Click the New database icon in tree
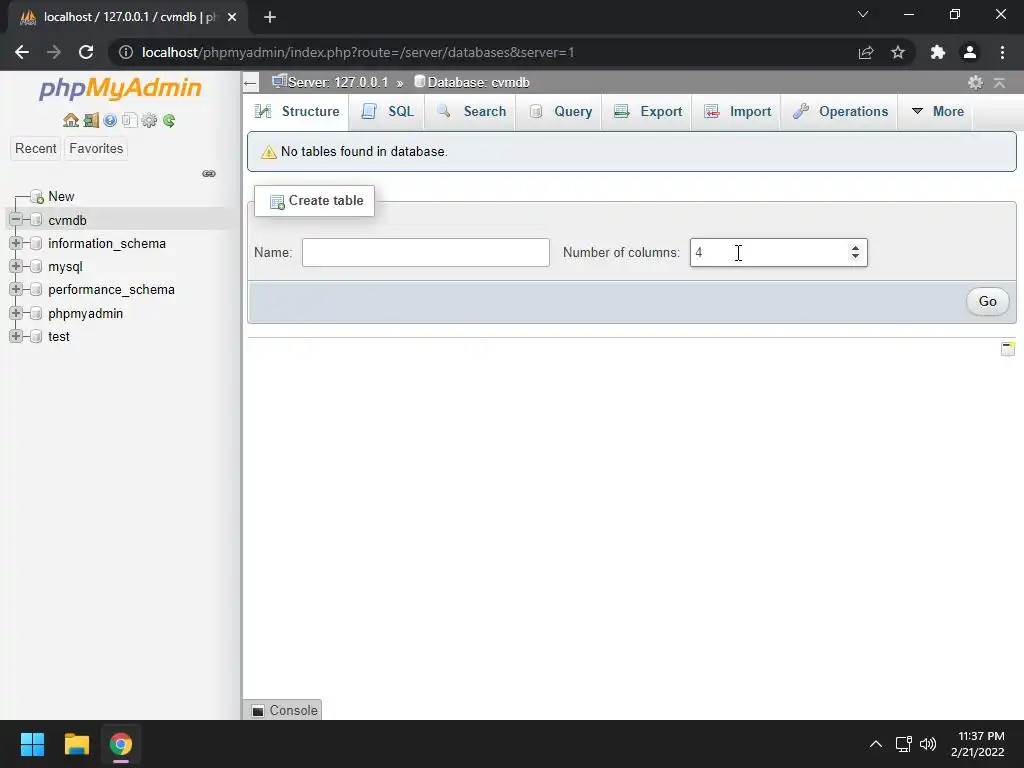Viewport: 1024px width, 768px height. coord(37,197)
